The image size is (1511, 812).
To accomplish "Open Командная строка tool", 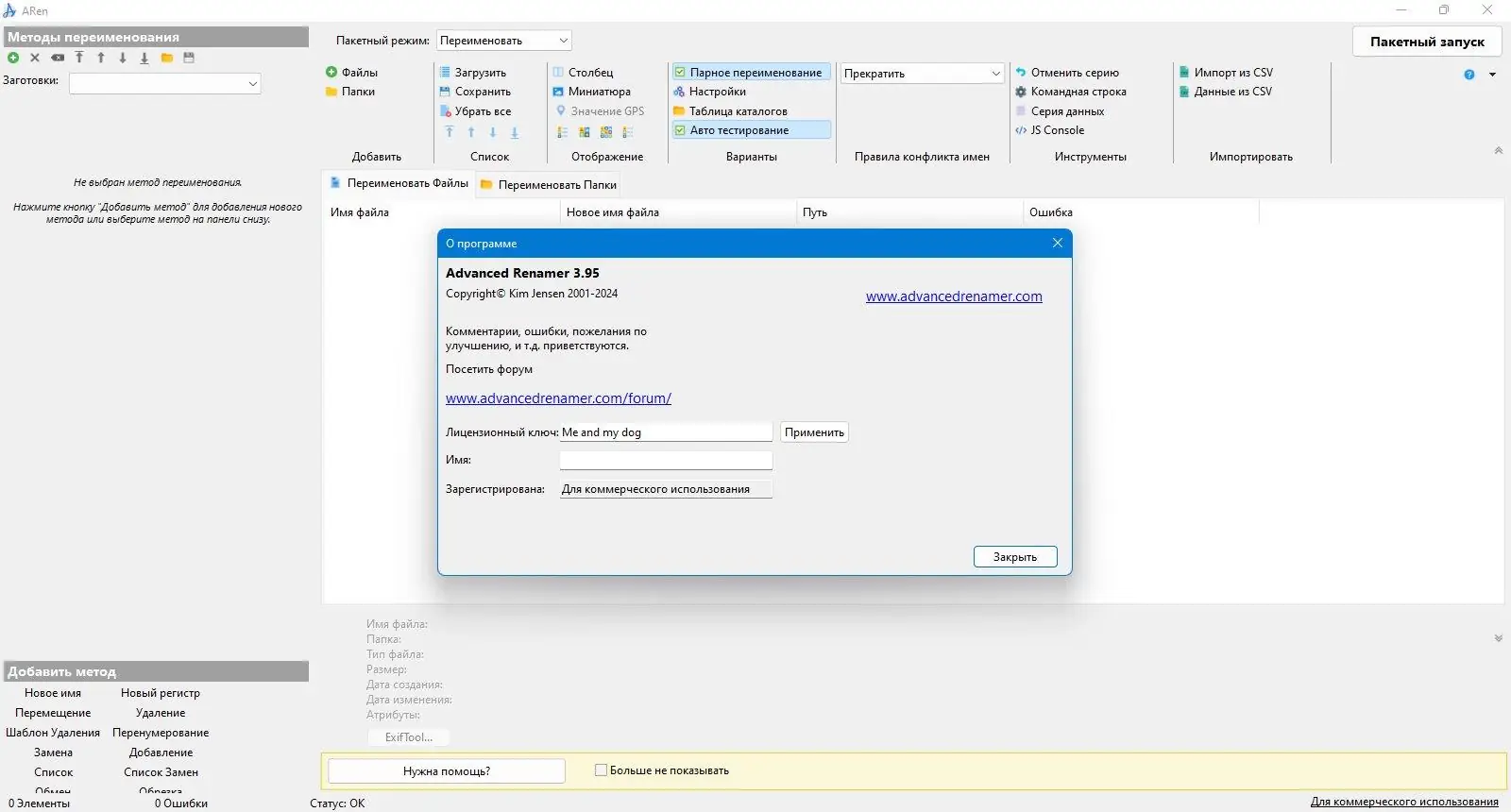I will click(1071, 92).
